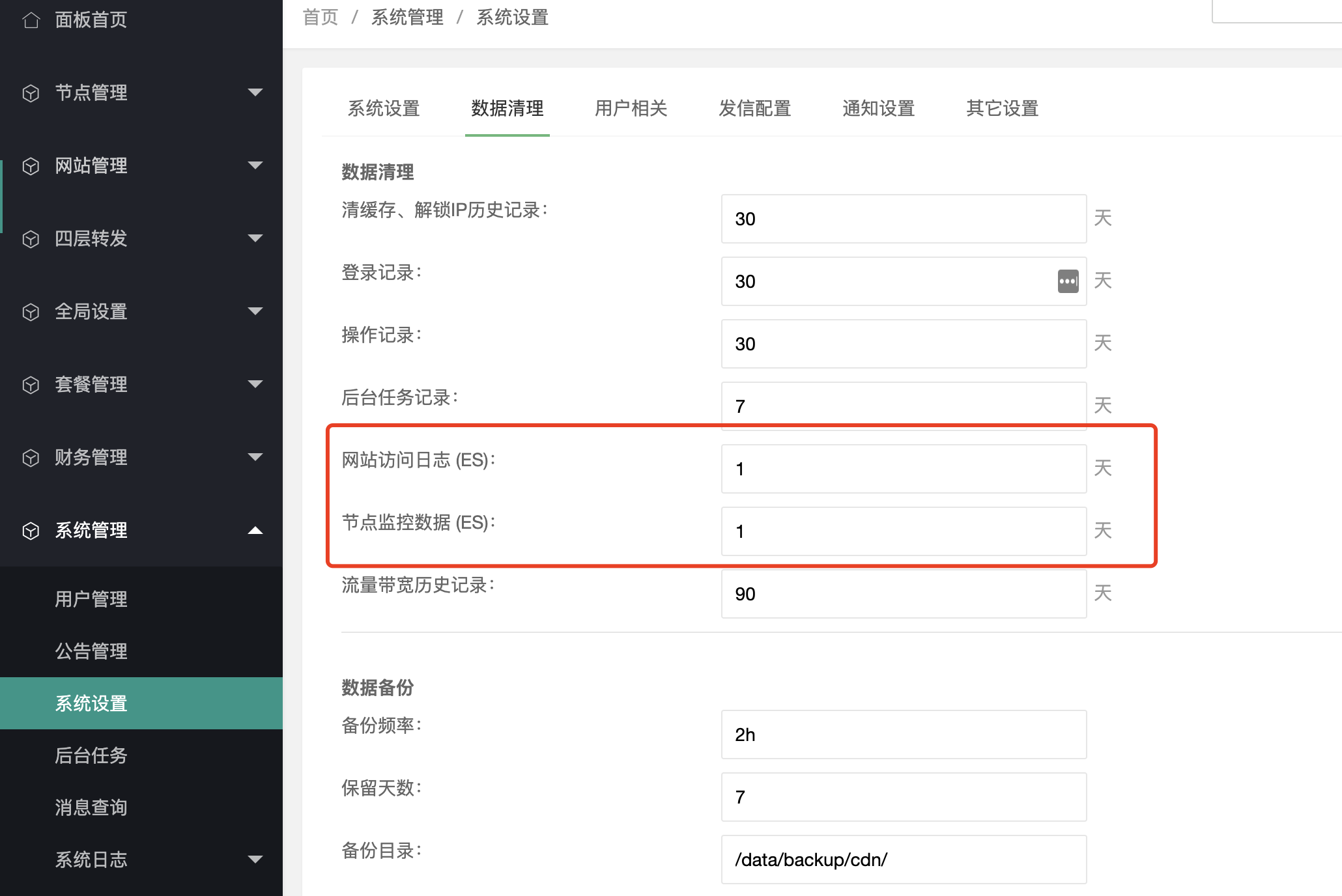Click the 首页 breadcrumb link
Viewport: 1342px width, 896px height.
321,18
